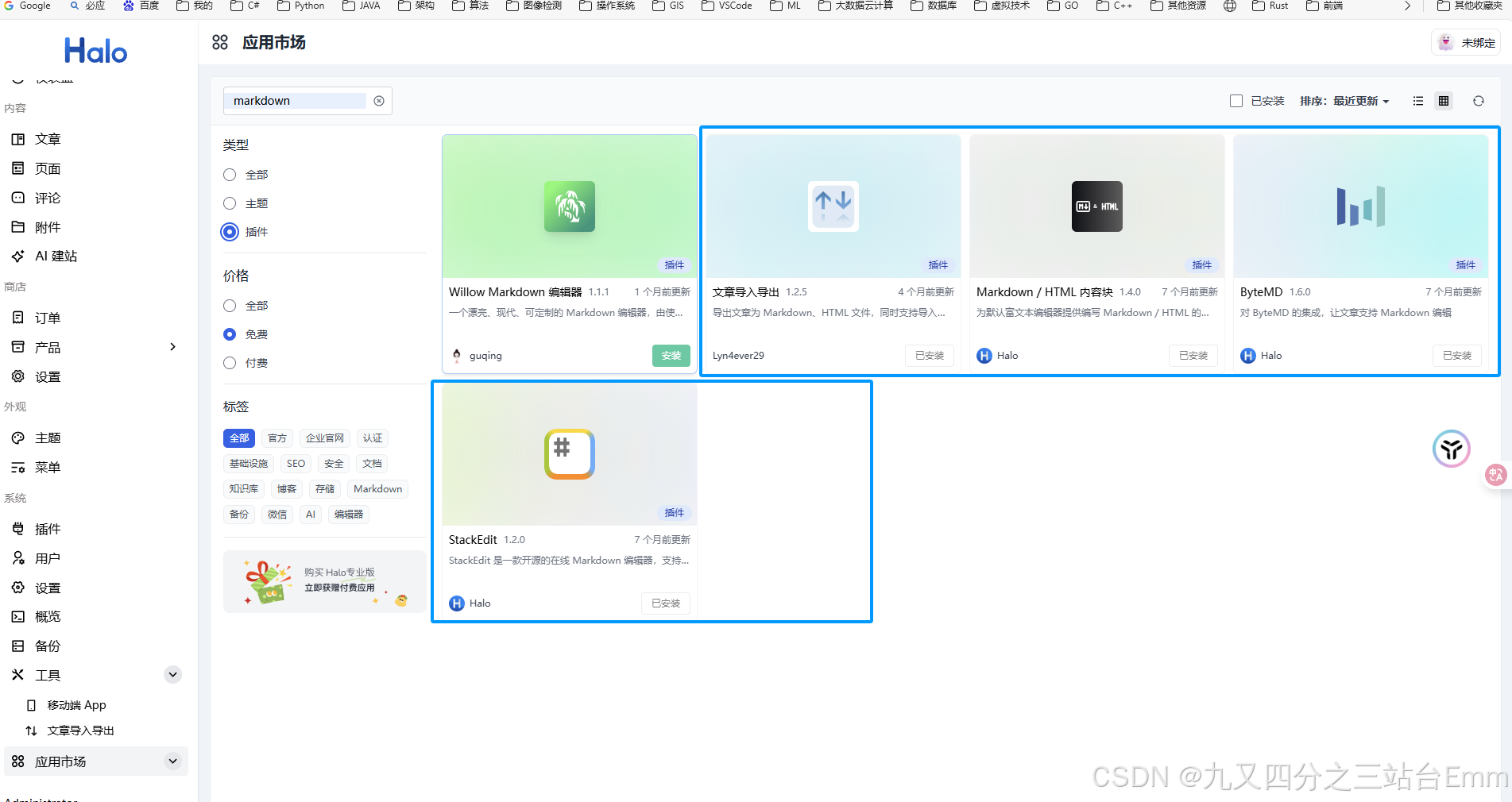Open the Google bookmark

(27, 6)
